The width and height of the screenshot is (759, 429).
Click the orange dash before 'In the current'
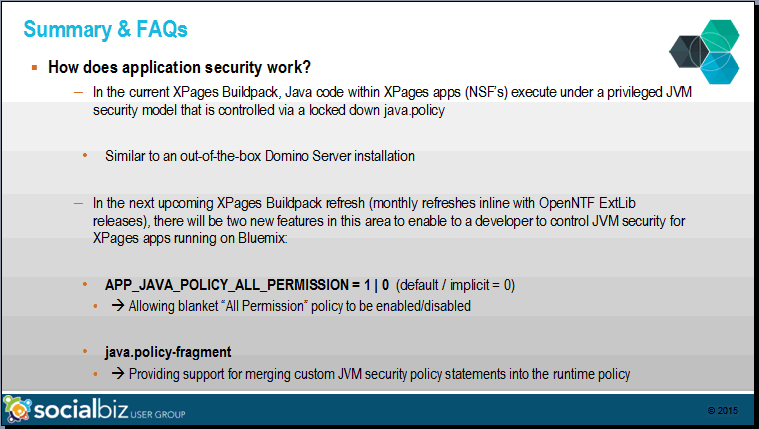[78, 92]
